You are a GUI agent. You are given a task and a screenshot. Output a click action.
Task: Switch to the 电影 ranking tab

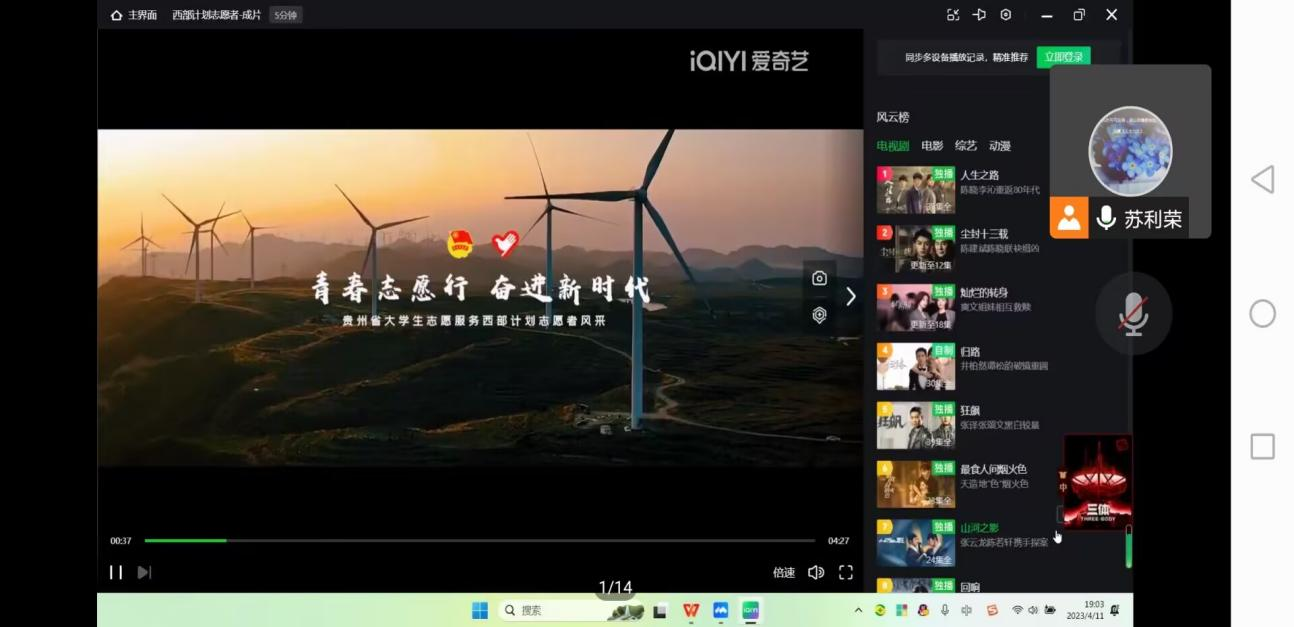click(x=932, y=146)
